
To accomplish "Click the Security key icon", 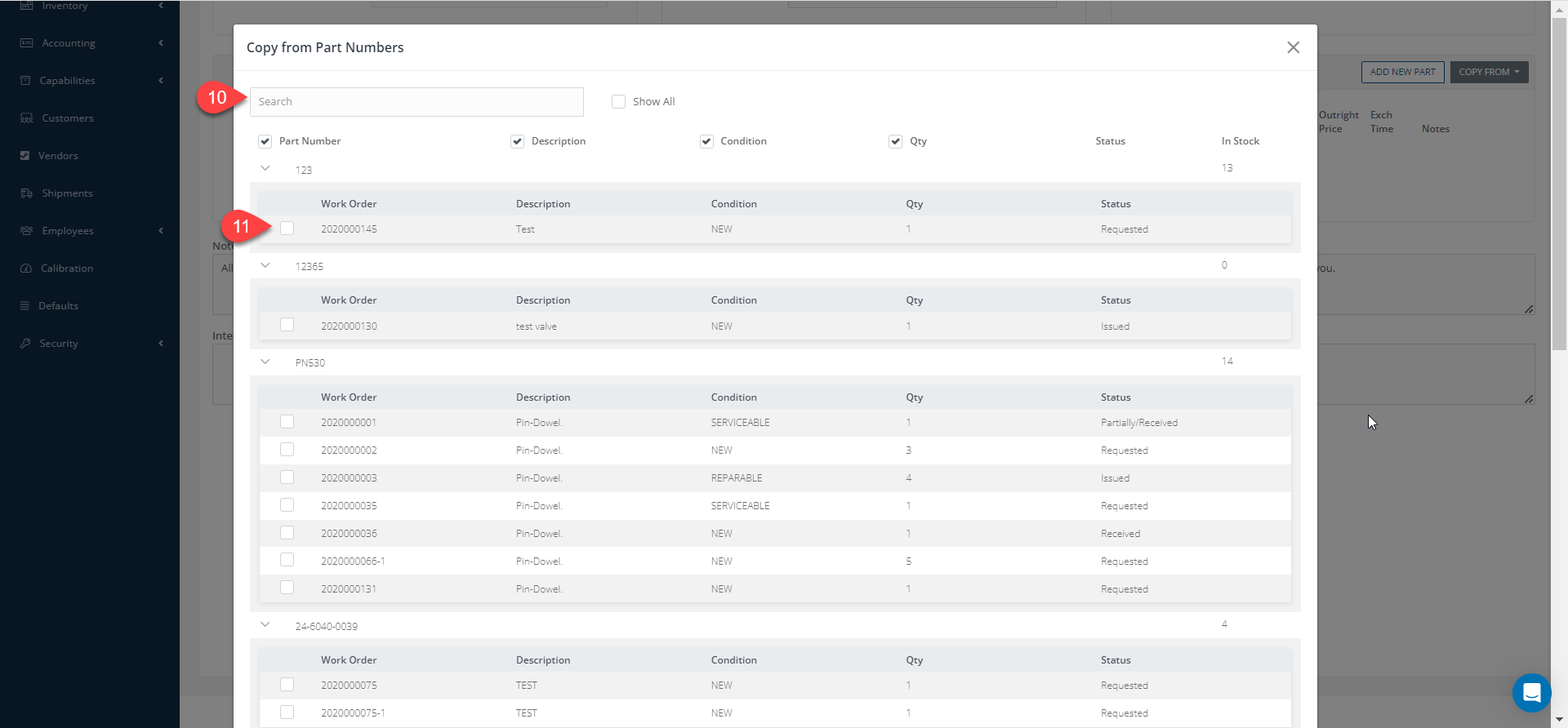I will [x=25, y=344].
